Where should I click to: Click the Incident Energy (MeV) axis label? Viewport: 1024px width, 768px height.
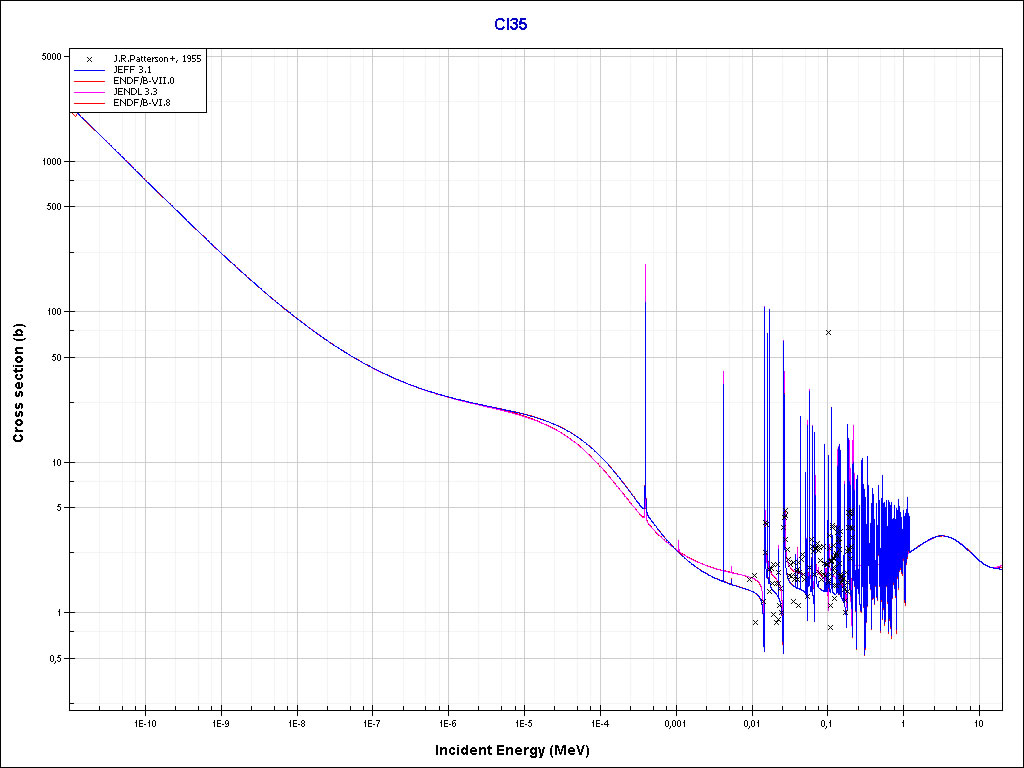coord(519,750)
